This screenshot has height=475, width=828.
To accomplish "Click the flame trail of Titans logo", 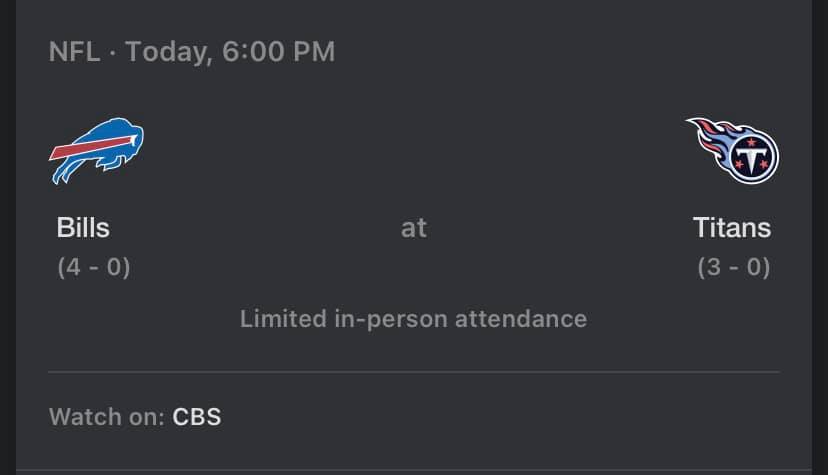I will coord(706,135).
